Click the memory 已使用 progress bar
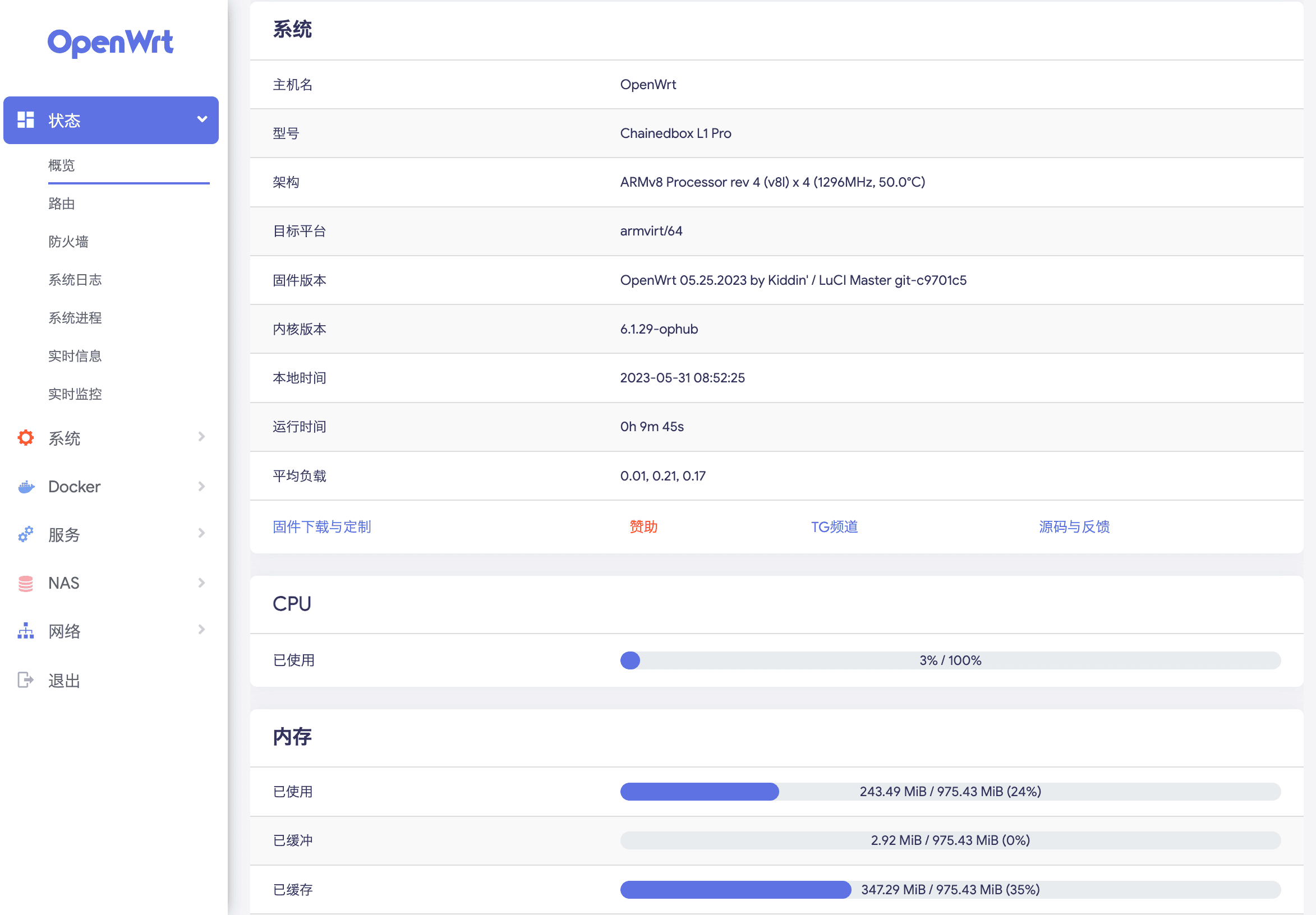The image size is (1316, 915). click(950, 792)
